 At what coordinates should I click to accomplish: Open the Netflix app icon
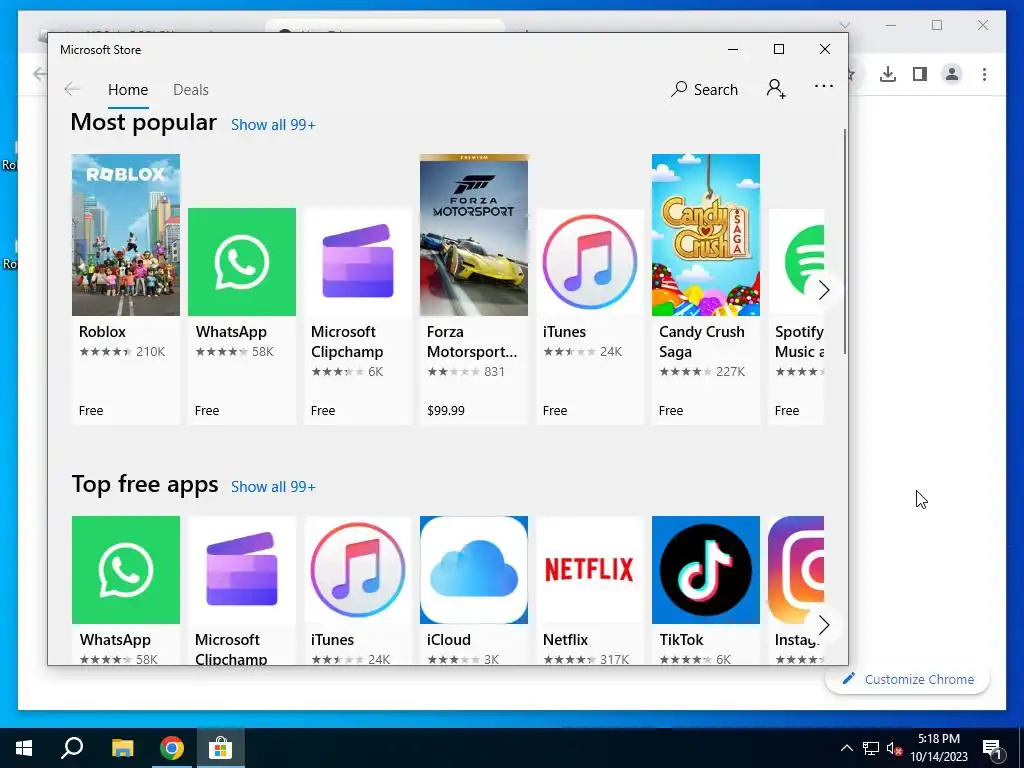(x=590, y=570)
